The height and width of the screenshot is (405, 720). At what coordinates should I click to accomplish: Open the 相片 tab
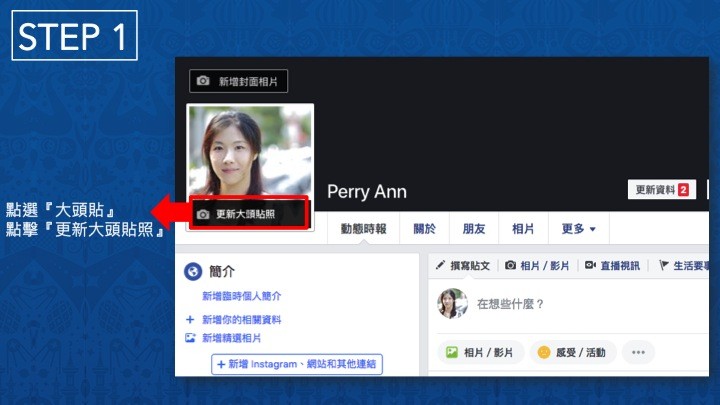click(x=523, y=229)
